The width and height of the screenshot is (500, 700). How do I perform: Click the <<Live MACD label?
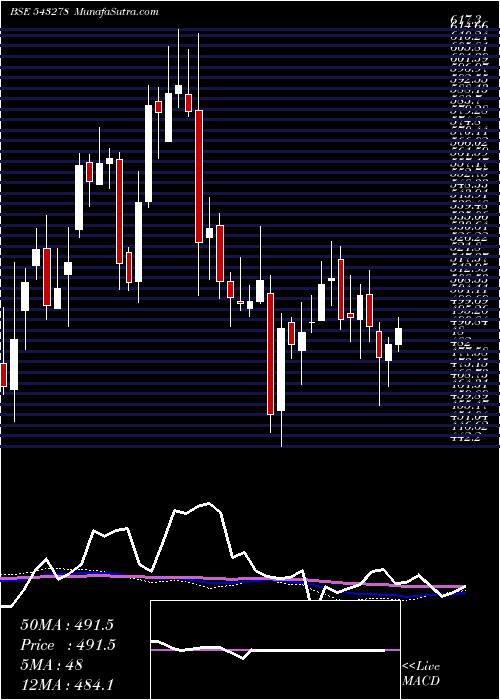(421, 674)
